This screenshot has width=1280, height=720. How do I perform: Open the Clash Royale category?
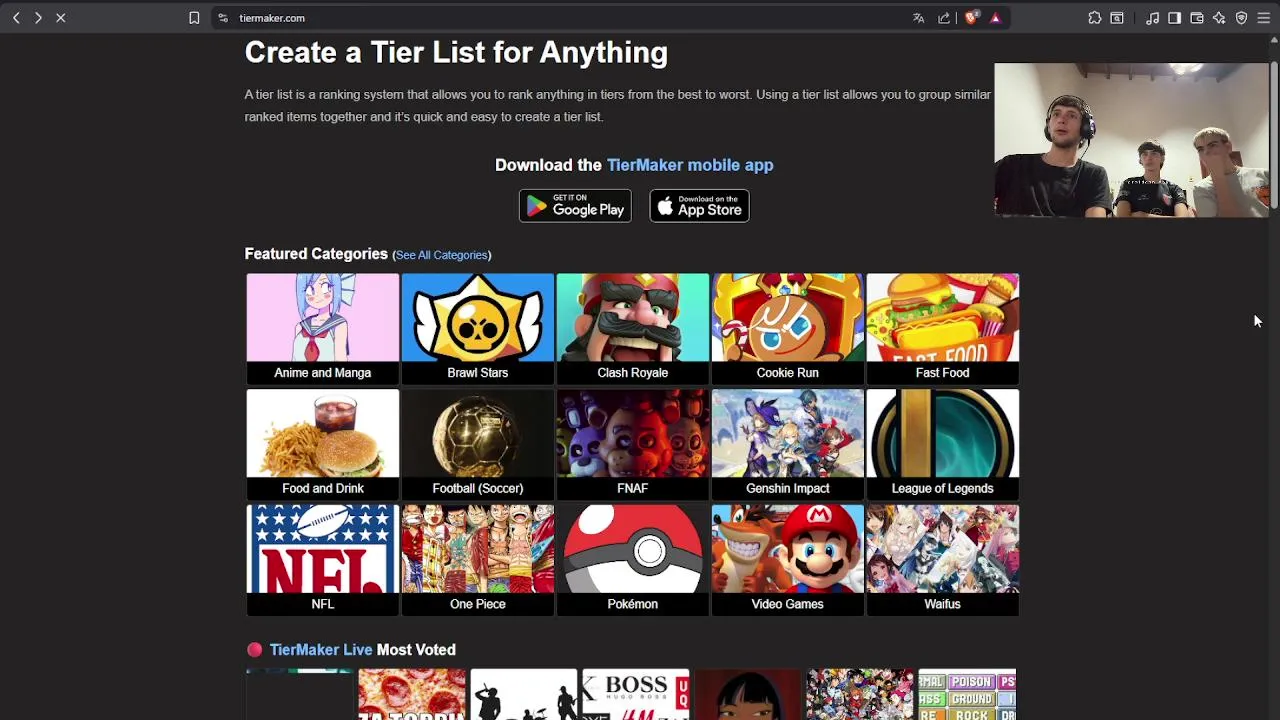tap(632, 328)
